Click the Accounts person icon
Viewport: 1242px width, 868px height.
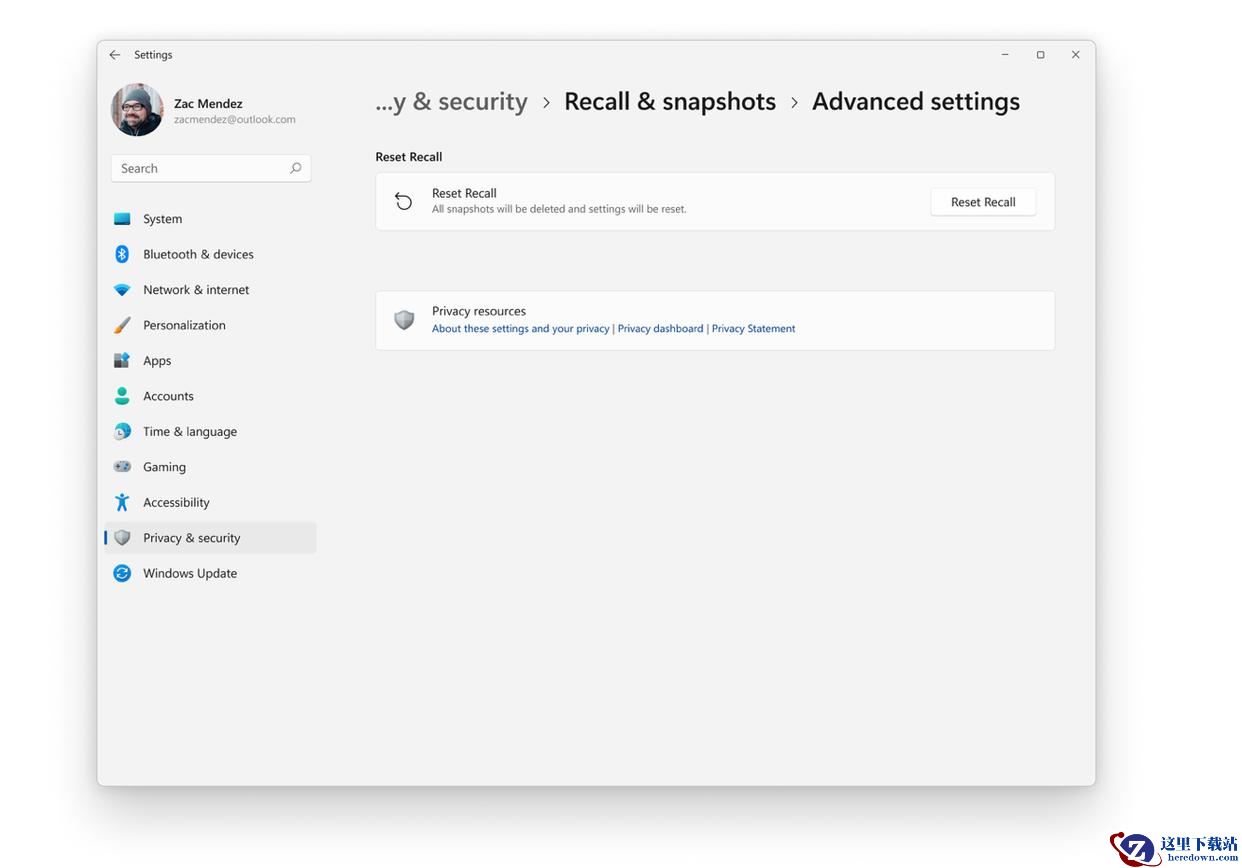tap(122, 396)
